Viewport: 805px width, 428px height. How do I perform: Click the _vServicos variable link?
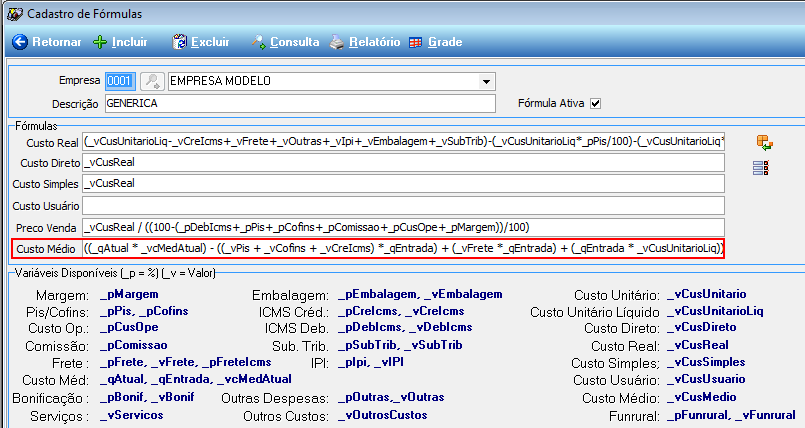point(131,415)
